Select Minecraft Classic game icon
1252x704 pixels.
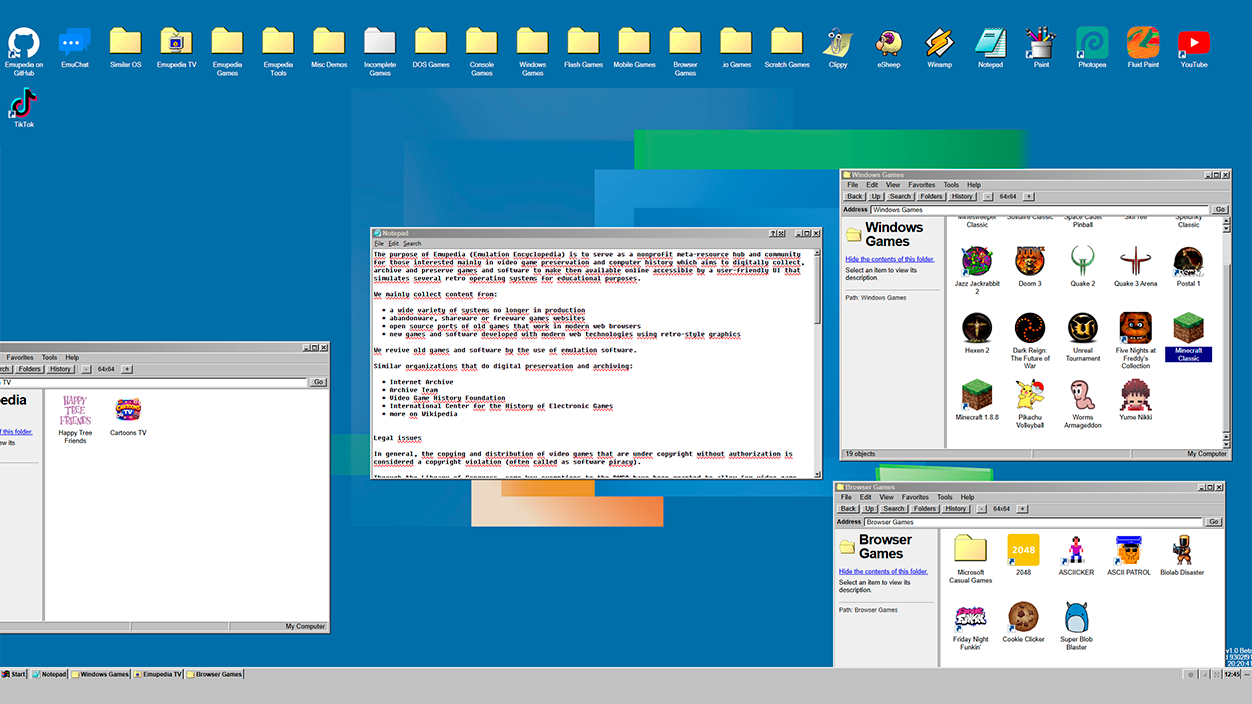pyautogui.click(x=1189, y=337)
